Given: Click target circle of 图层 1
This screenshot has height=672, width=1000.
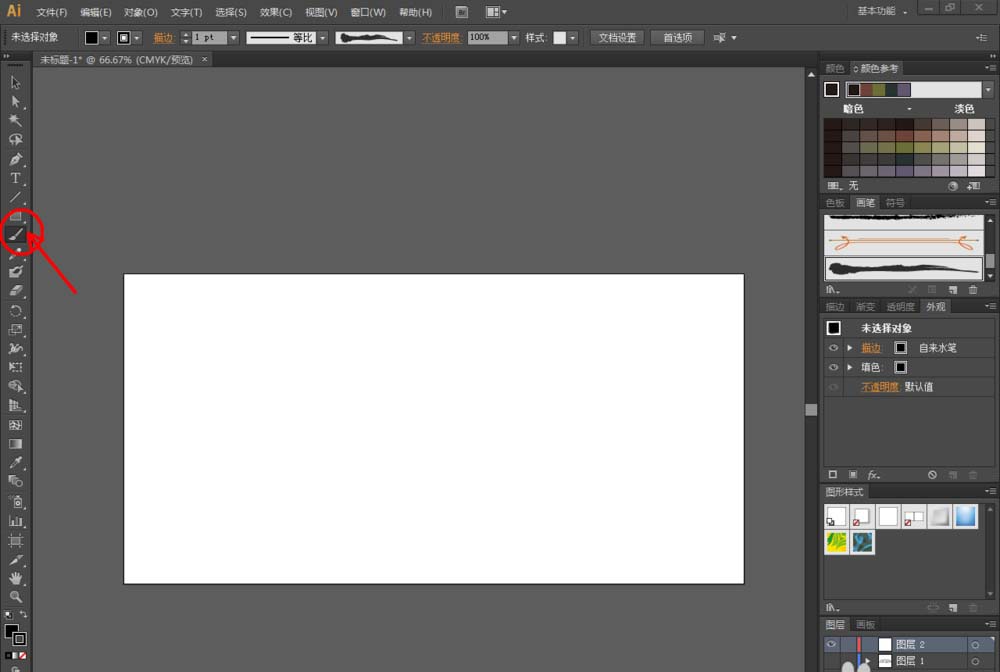Looking at the screenshot, I should coord(975,661).
